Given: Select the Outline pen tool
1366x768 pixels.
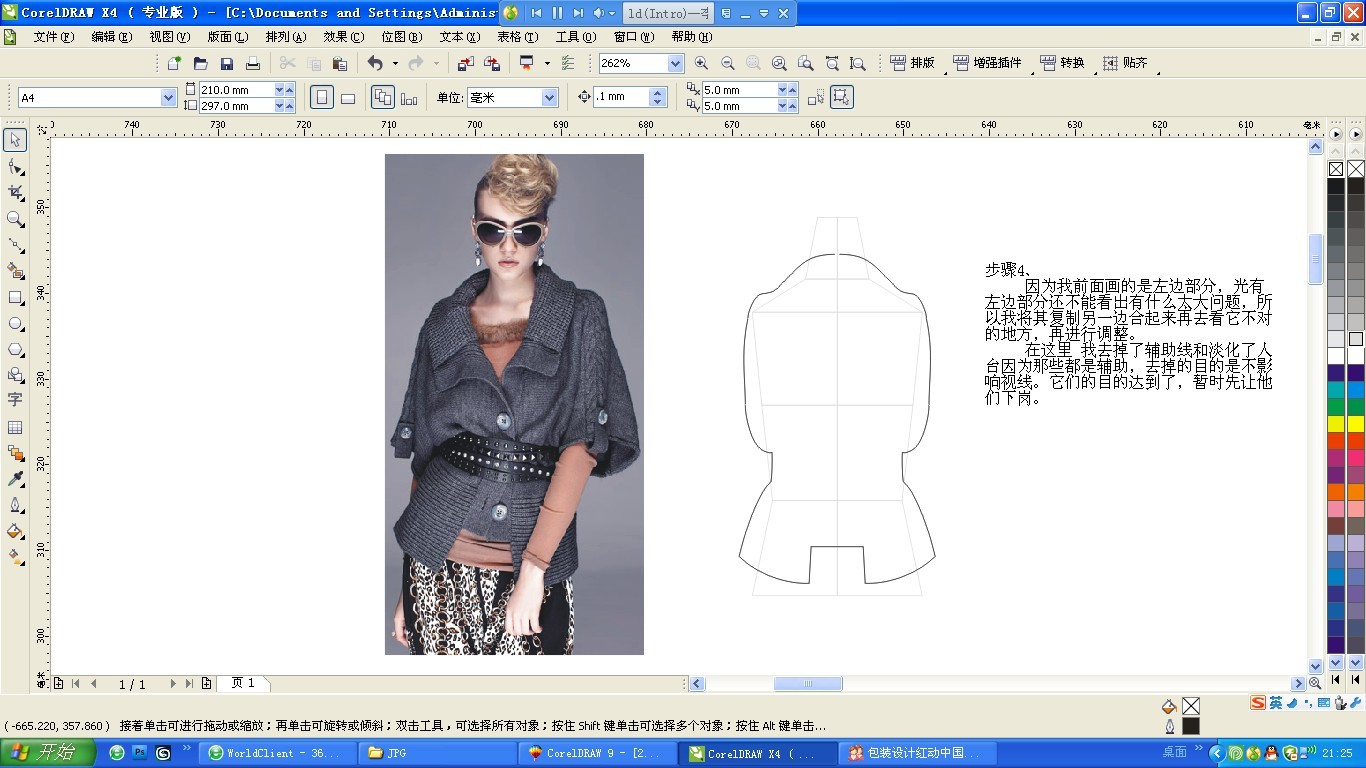Looking at the screenshot, I should tap(15, 505).
